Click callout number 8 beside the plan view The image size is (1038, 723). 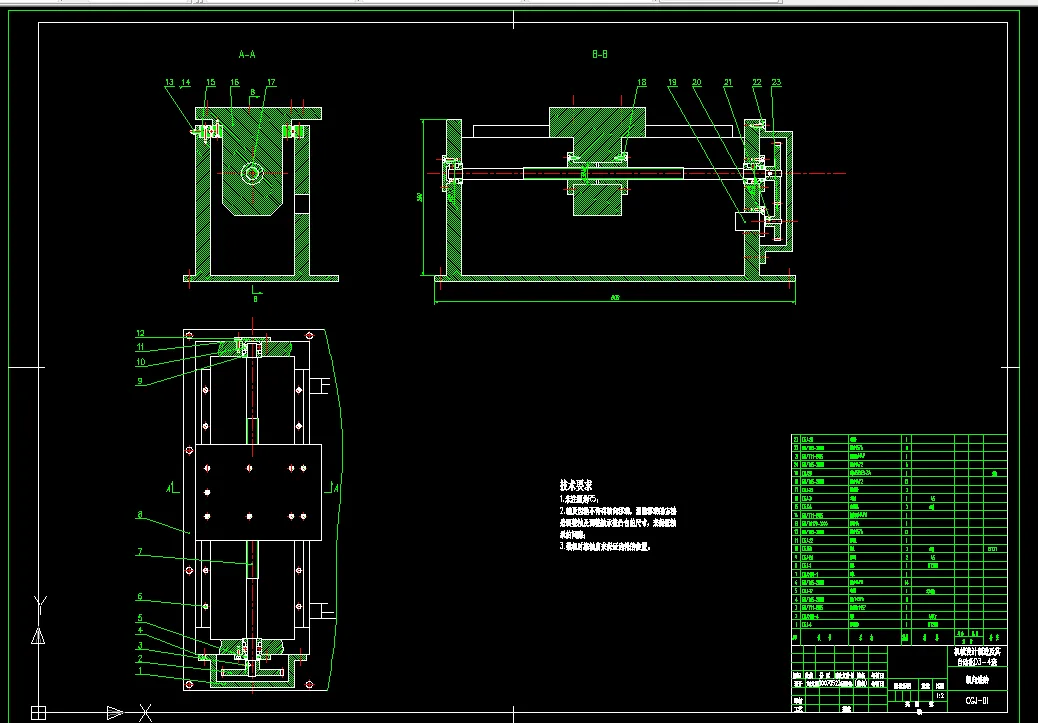pos(140,514)
